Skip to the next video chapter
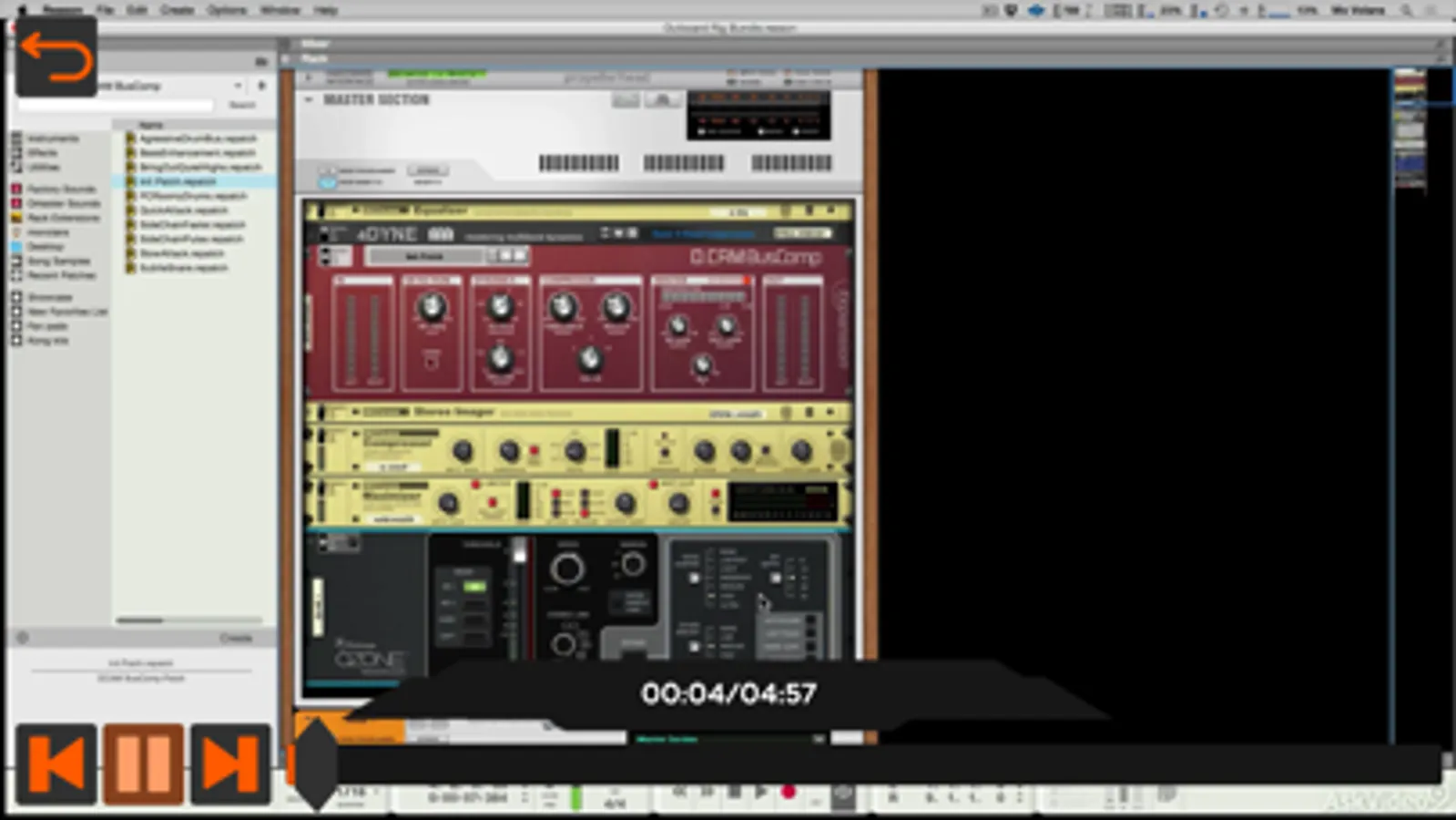The height and width of the screenshot is (820, 1456). pos(229,764)
